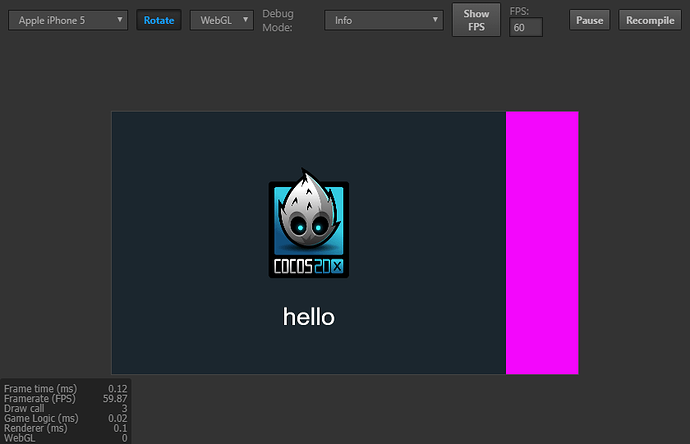This screenshot has height=444, width=690.
Task: Click the Game Logic (ms) stat row
Action: tap(66, 418)
